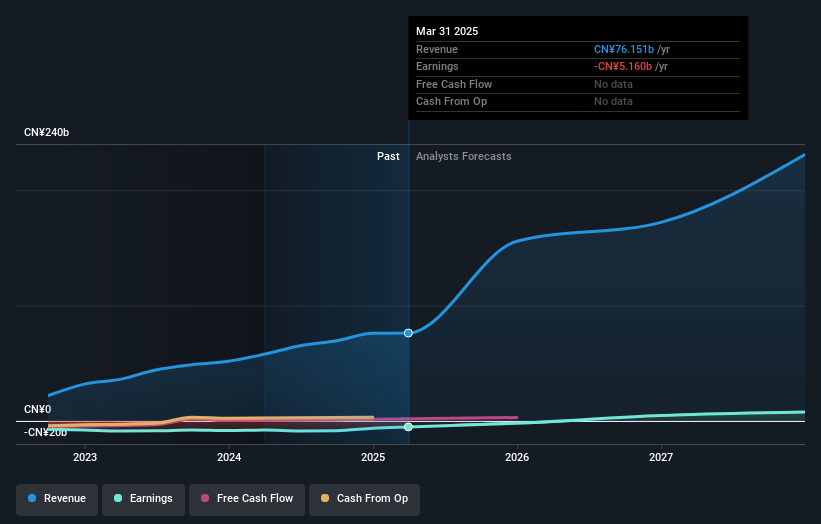Click the revenue data point marker on blue line

408,333
